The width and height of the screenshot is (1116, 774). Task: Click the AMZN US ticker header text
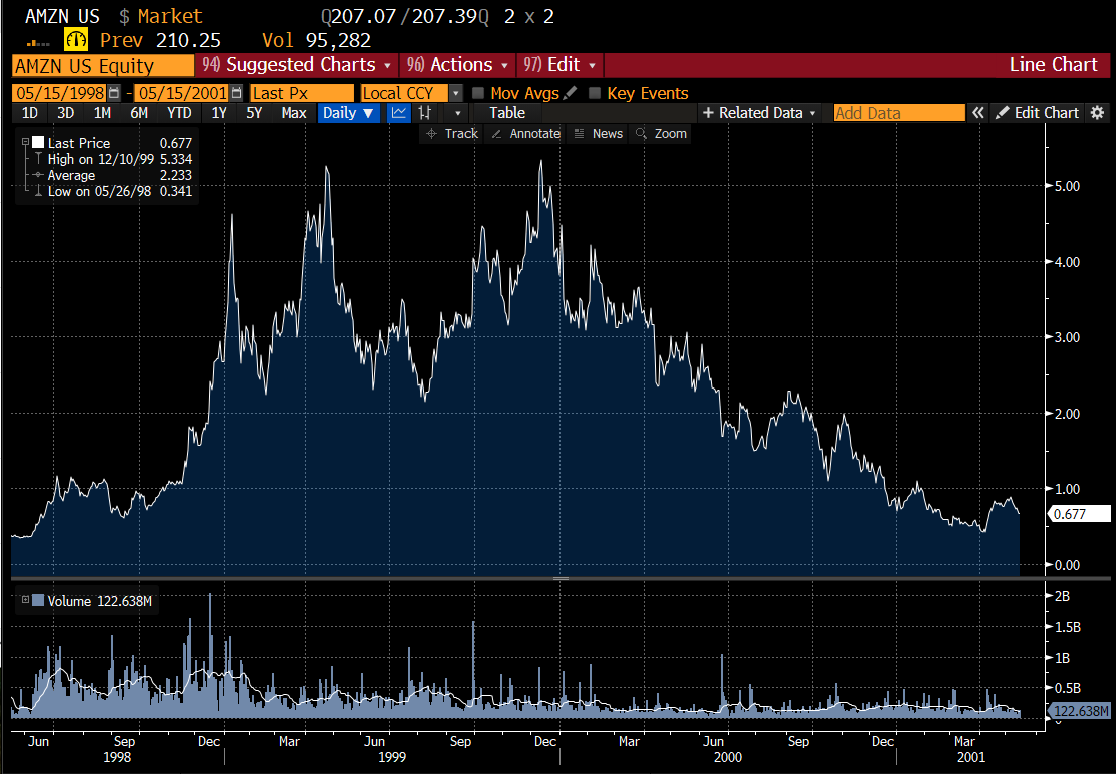(62, 16)
